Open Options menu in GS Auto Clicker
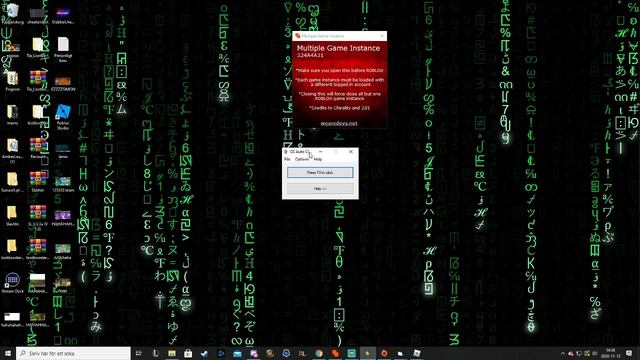The width and height of the screenshot is (640, 360). coord(302,159)
